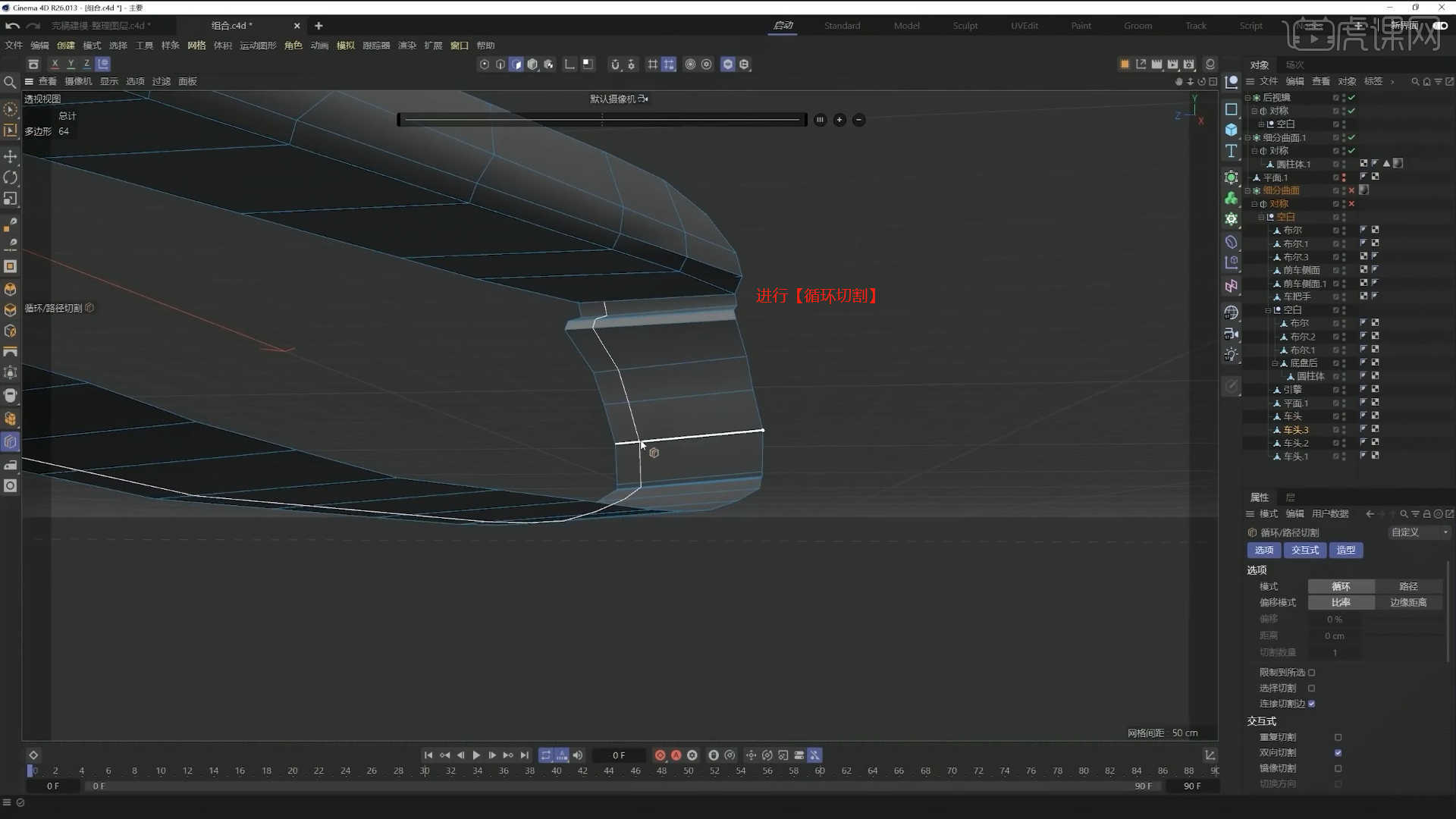Click the plus button beside viewport progress bar

tap(839, 120)
